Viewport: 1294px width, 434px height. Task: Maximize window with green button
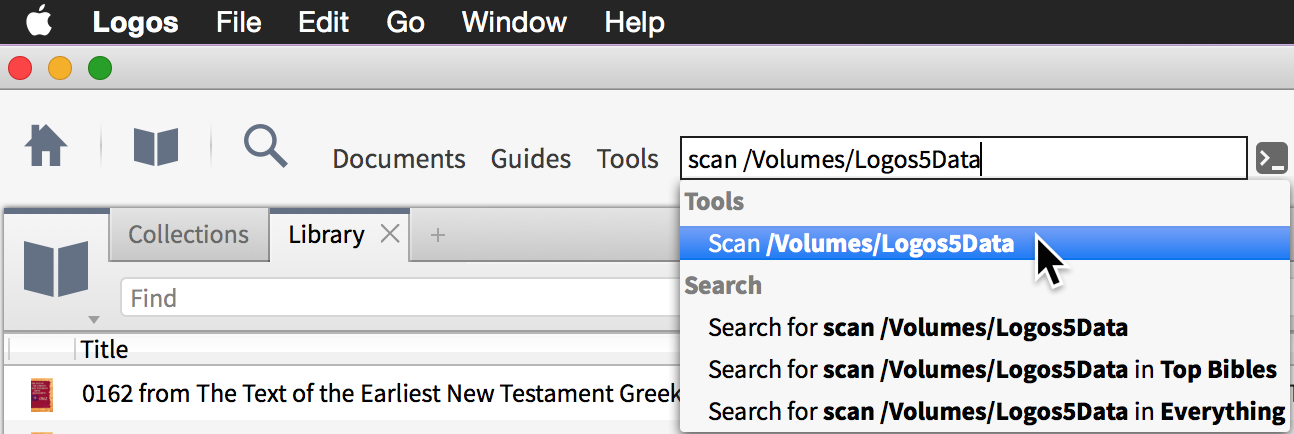(x=100, y=69)
